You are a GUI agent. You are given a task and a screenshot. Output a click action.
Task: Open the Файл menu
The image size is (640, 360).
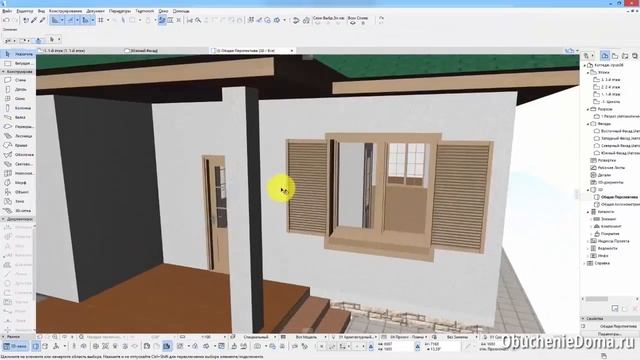click(x=7, y=11)
